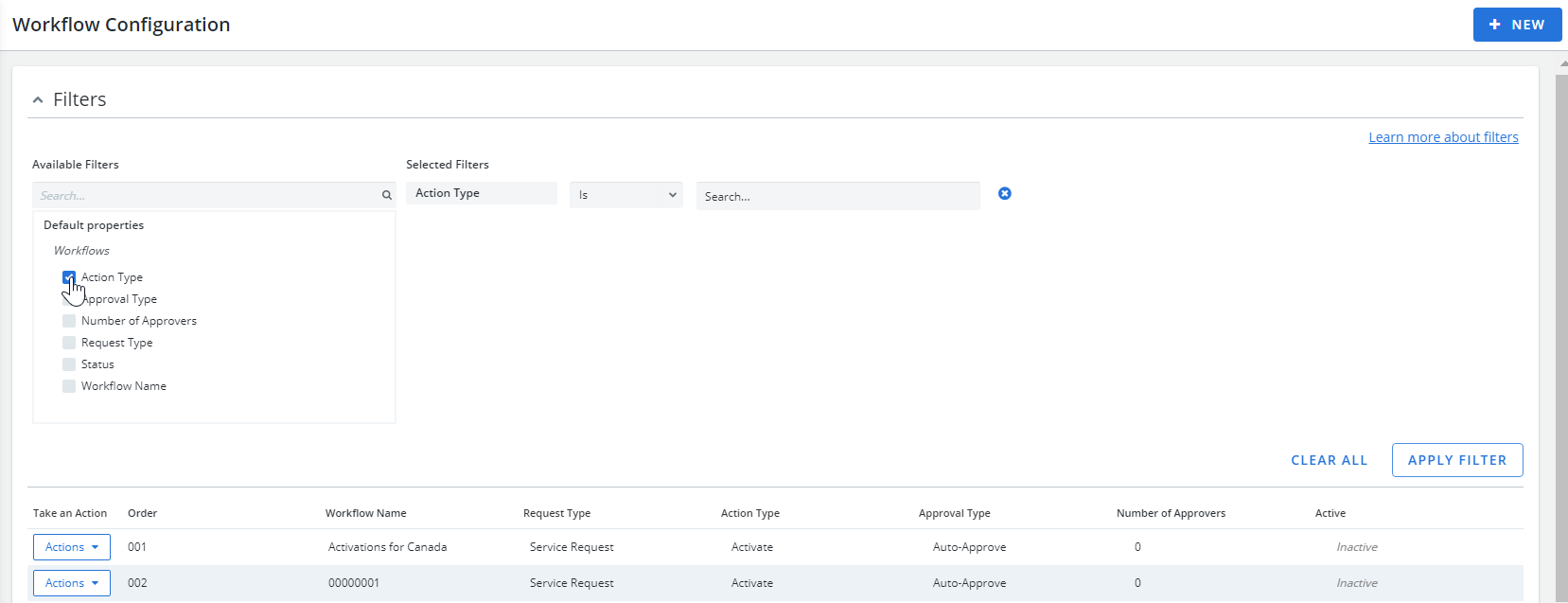Click the Number of Approvers column header
Viewport: 1568px width, 603px height.
[x=1171, y=513]
